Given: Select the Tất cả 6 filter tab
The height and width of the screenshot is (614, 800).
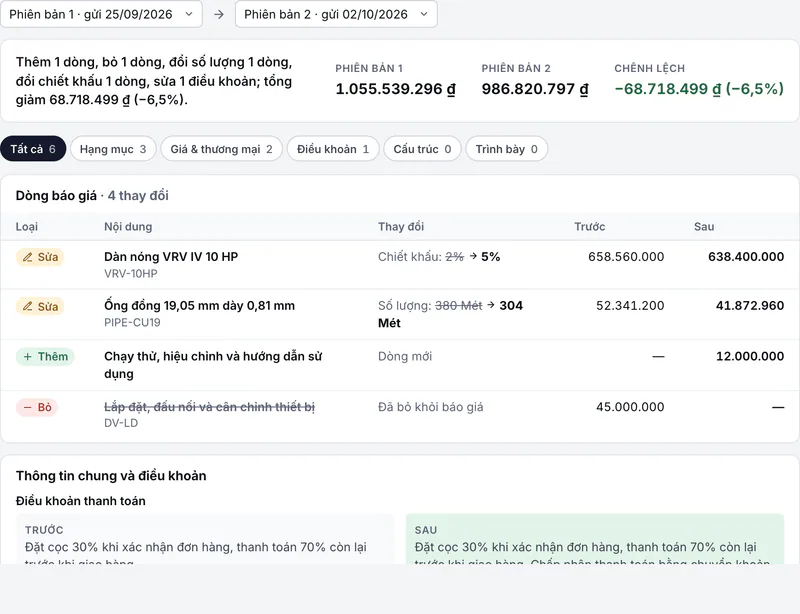Looking at the screenshot, I should coord(33,149).
